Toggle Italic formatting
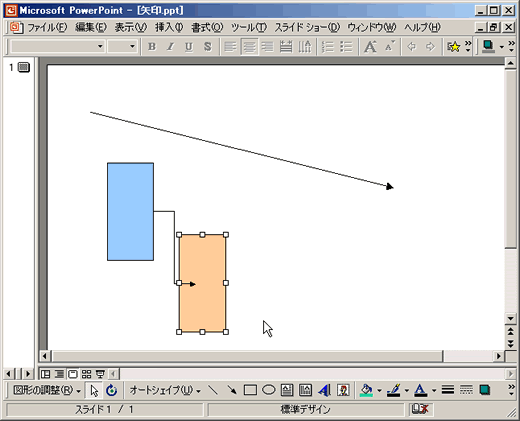 pyautogui.click(x=170, y=47)
